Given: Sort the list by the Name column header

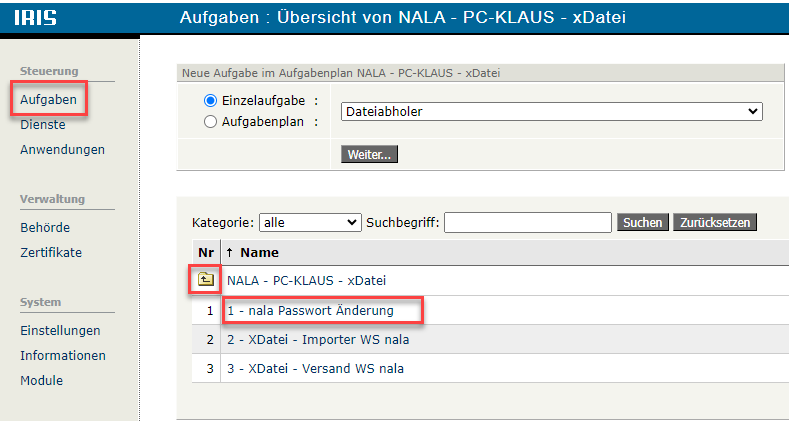Looking at the screenshot, I should coord(259,253).
